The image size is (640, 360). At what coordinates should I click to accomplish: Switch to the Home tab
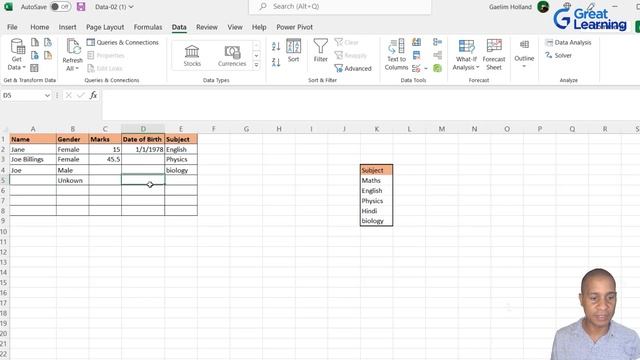click(40, 27)
